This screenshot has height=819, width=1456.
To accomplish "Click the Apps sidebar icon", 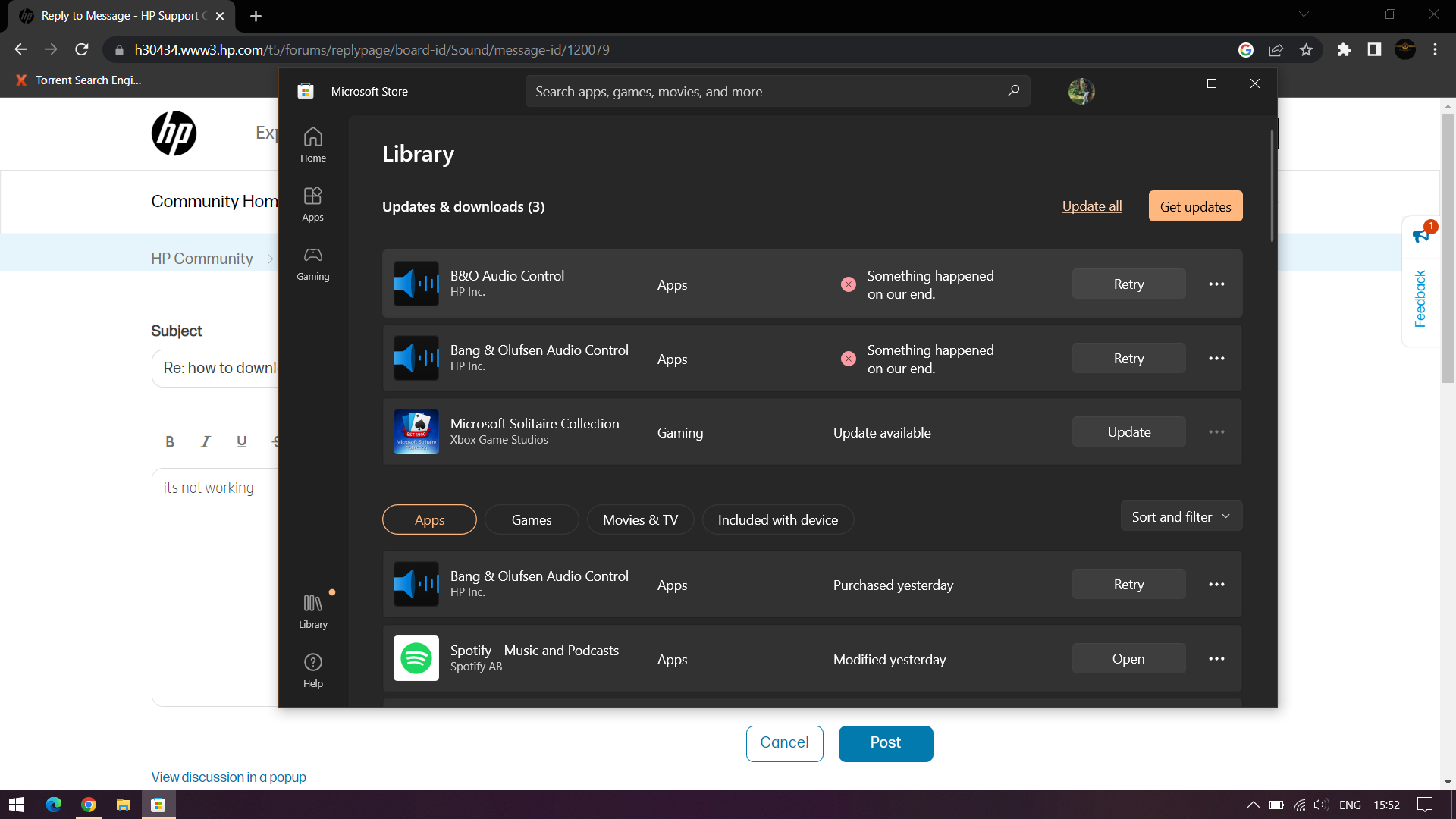I will [x=313, y=204].
